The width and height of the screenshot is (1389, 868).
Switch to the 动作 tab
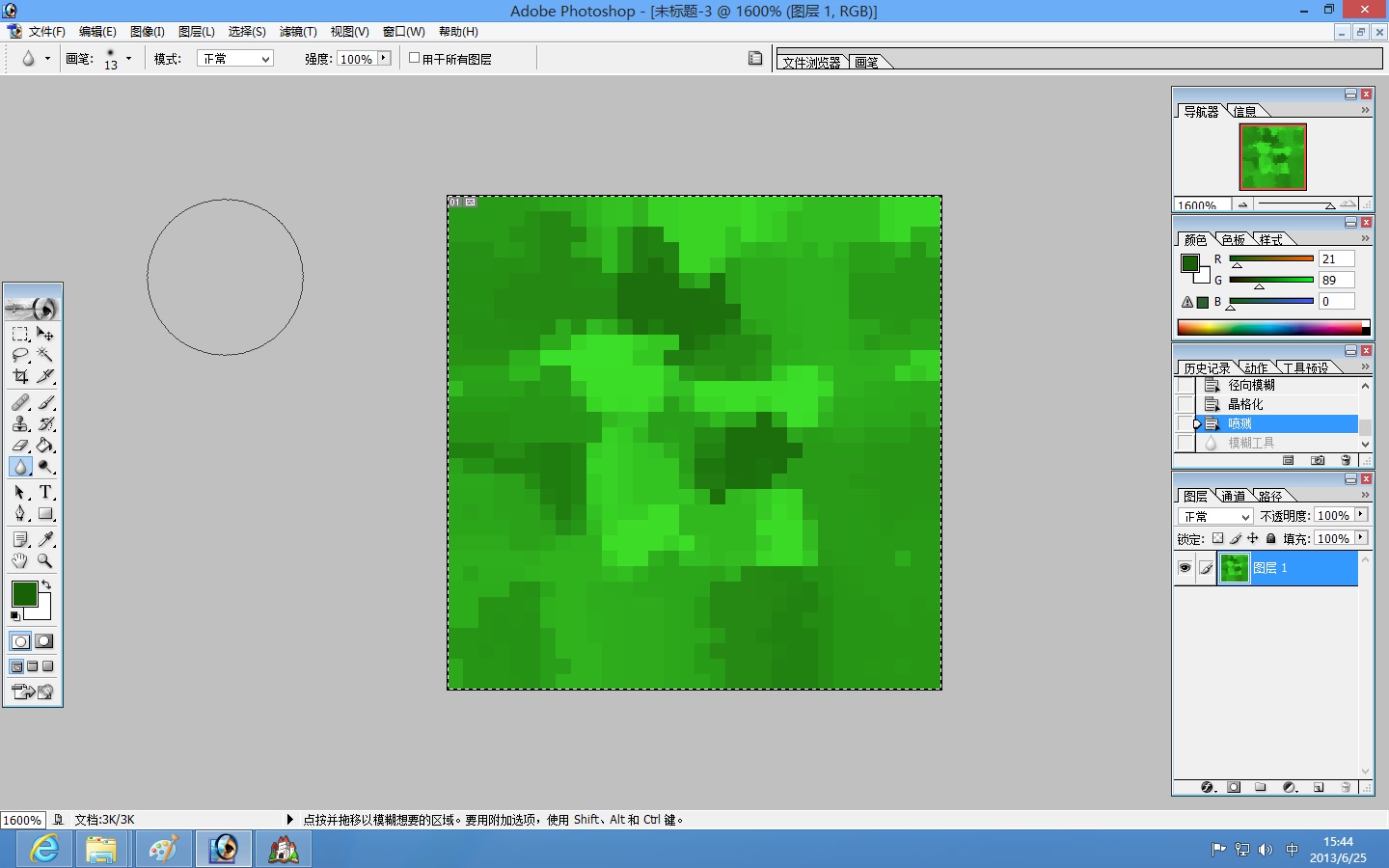pos(1255,367)
